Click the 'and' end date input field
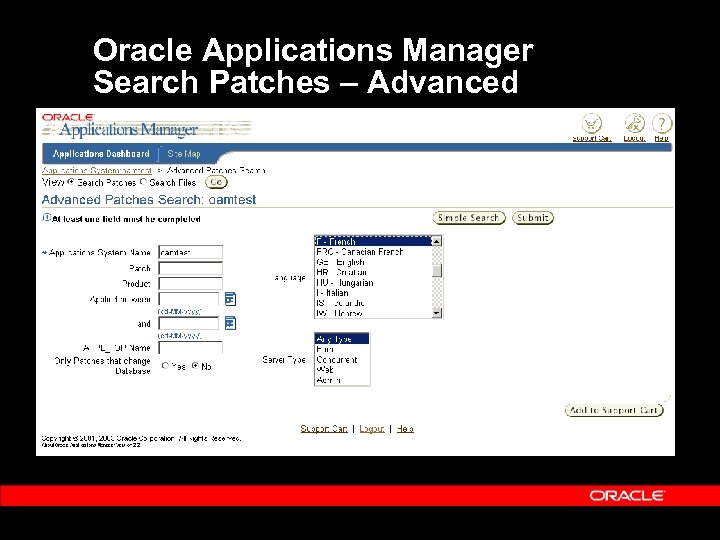720x540 pixels. (189, 323)
